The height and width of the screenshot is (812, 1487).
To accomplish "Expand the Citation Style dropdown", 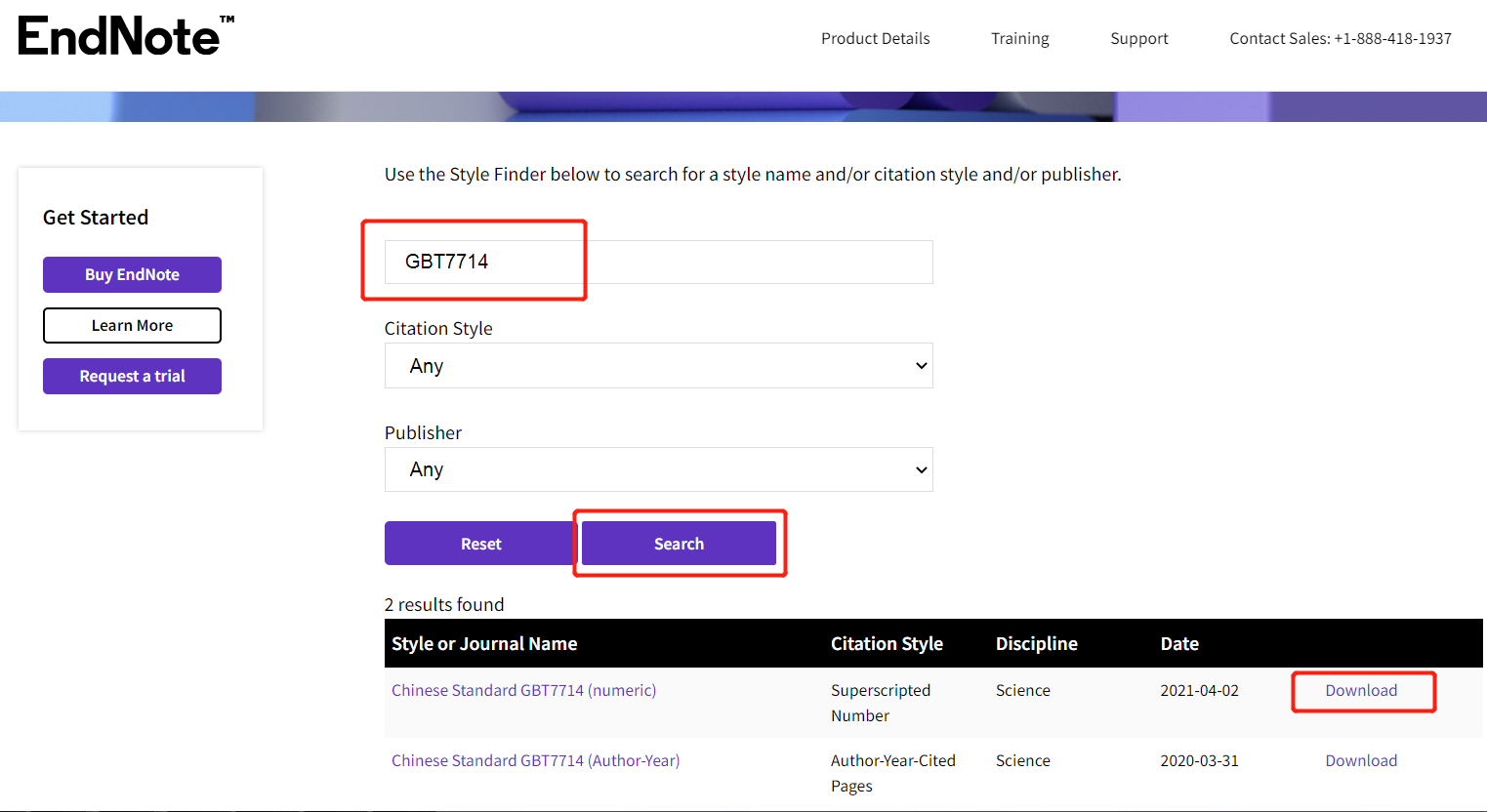I will [x=658, y=366].
